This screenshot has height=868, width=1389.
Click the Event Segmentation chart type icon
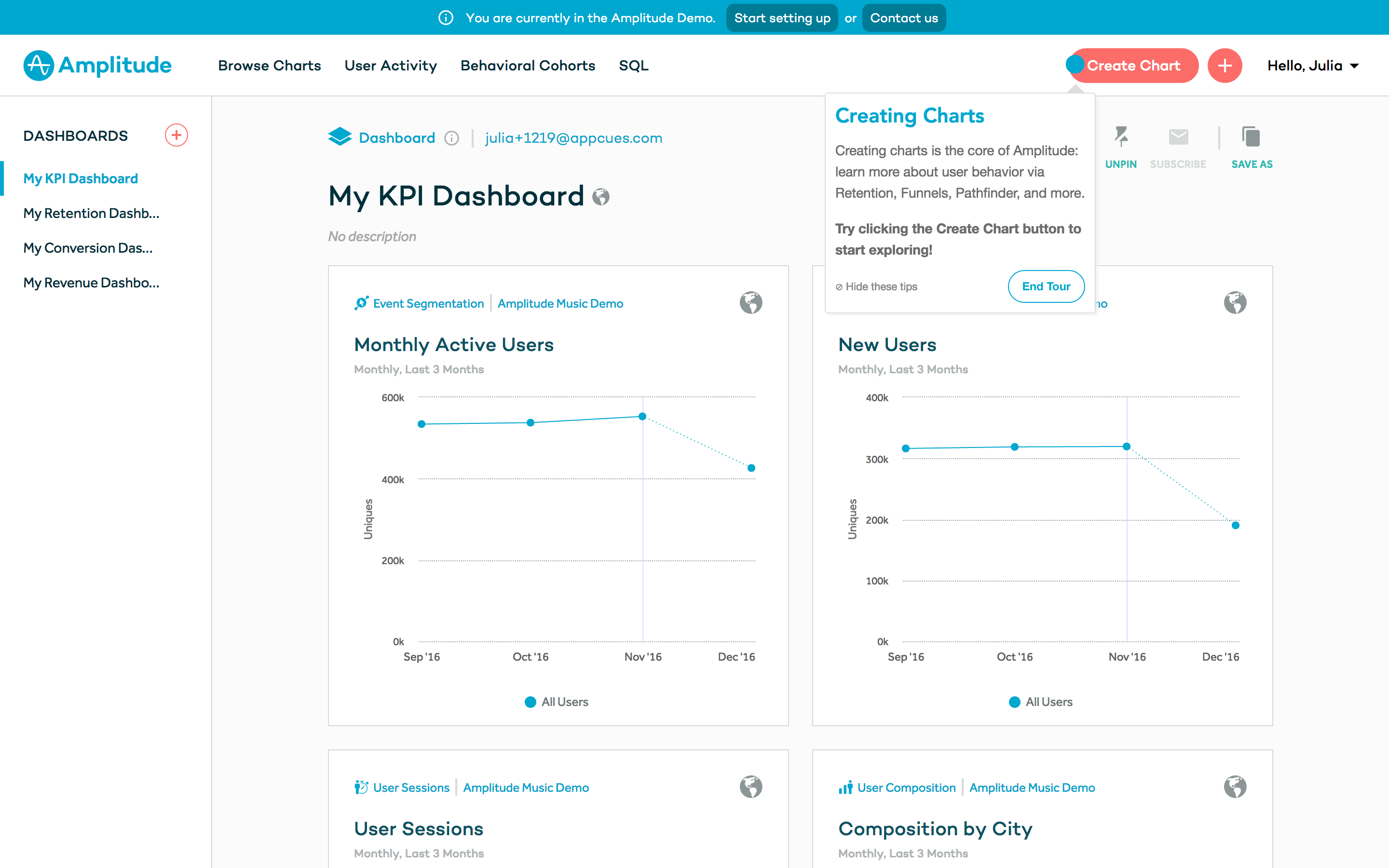[x=361, y=303]
